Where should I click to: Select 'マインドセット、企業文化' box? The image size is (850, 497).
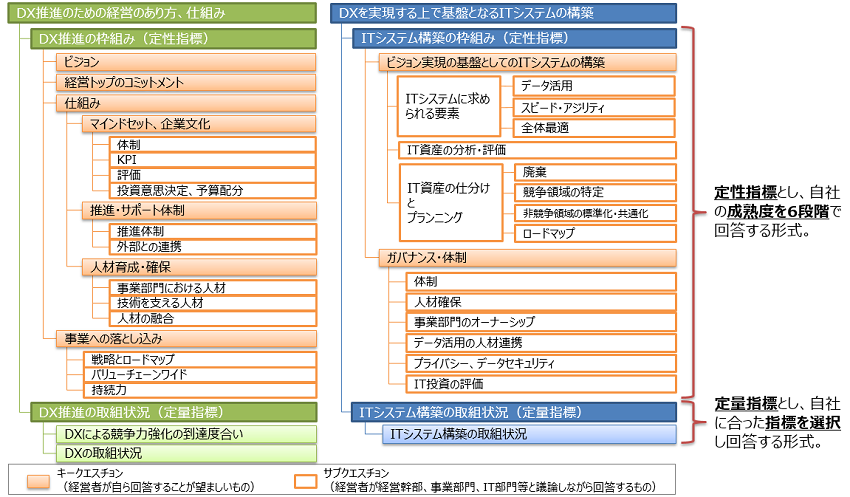(x=199, y=124)
